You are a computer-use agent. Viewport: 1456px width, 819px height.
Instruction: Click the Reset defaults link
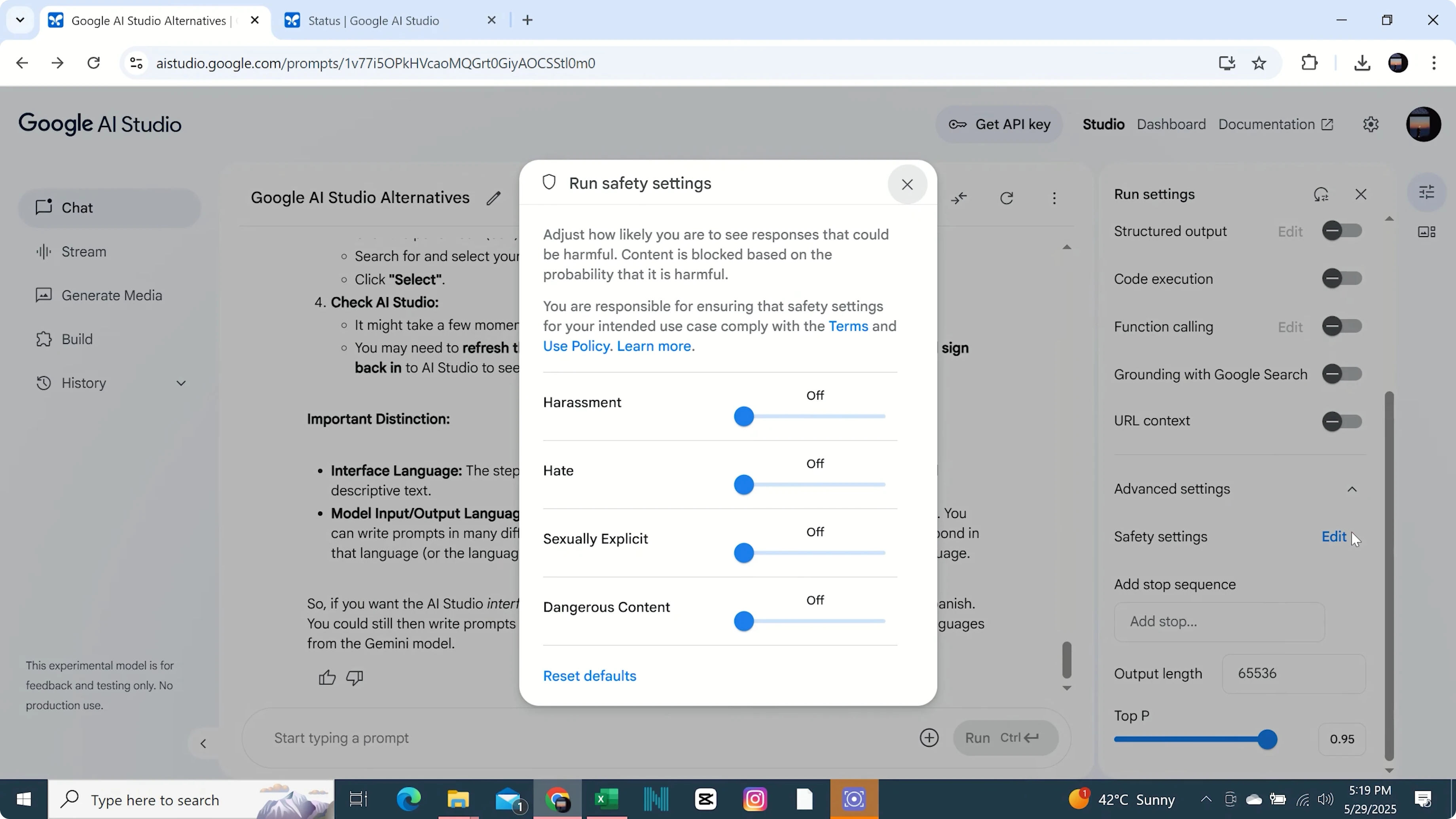[x=589, y=676]
